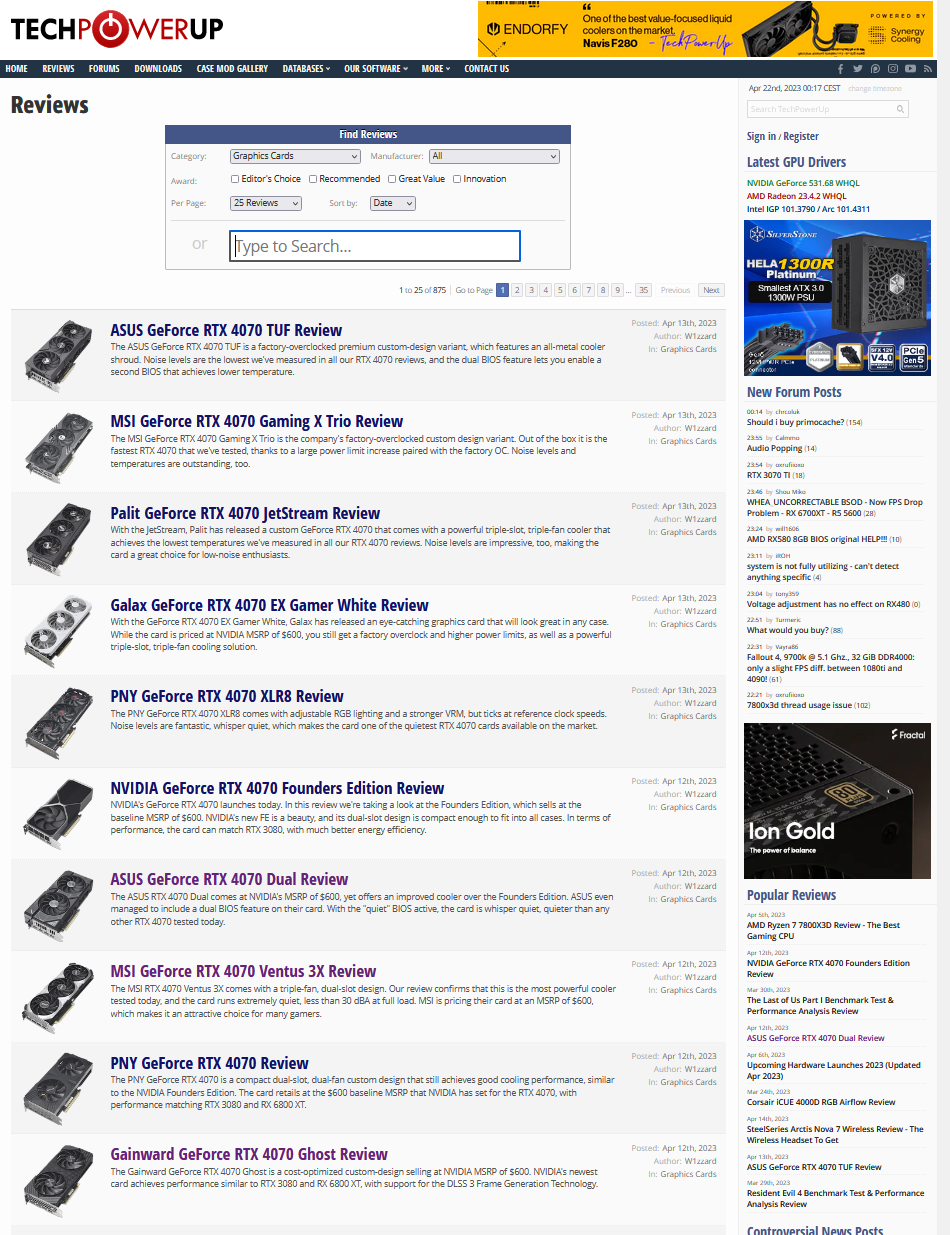Open Gainward RTX 4070 Ghost Review title
Viewport: 950px width, 1235px height.
(x=249, y=1154)
